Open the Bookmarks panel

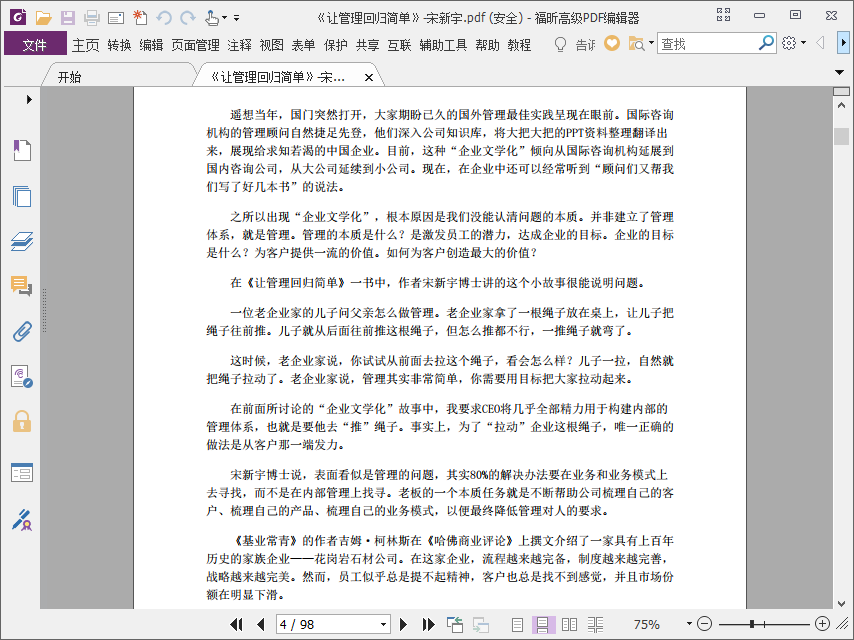pos(22,150)
